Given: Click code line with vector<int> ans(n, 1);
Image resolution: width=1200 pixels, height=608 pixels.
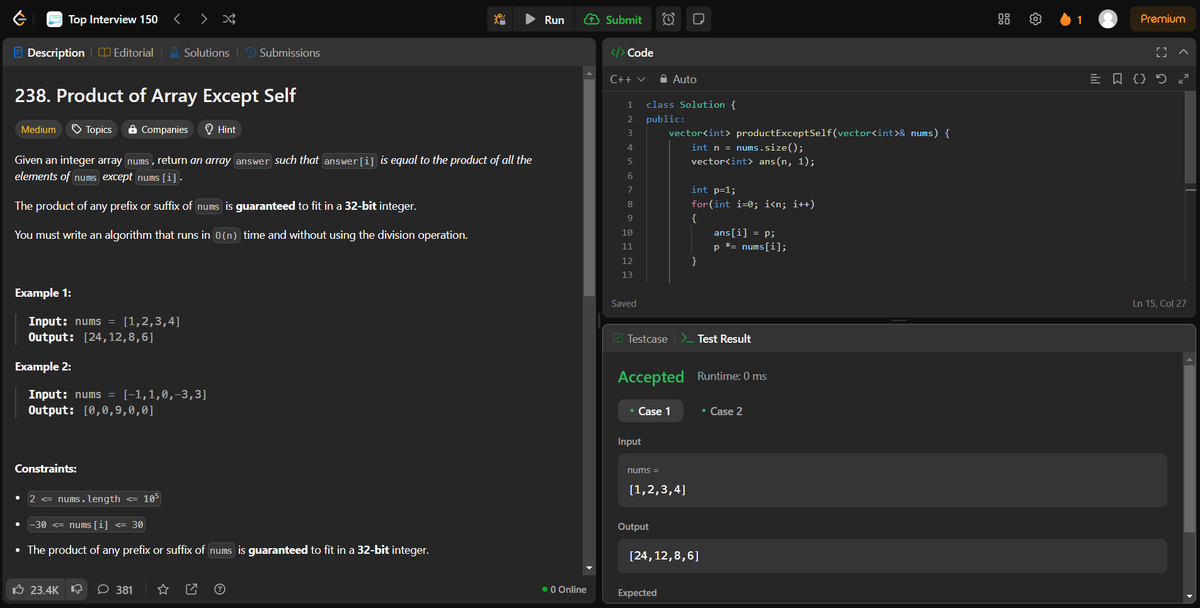Looking at the screenshot, I should point(752,161).
